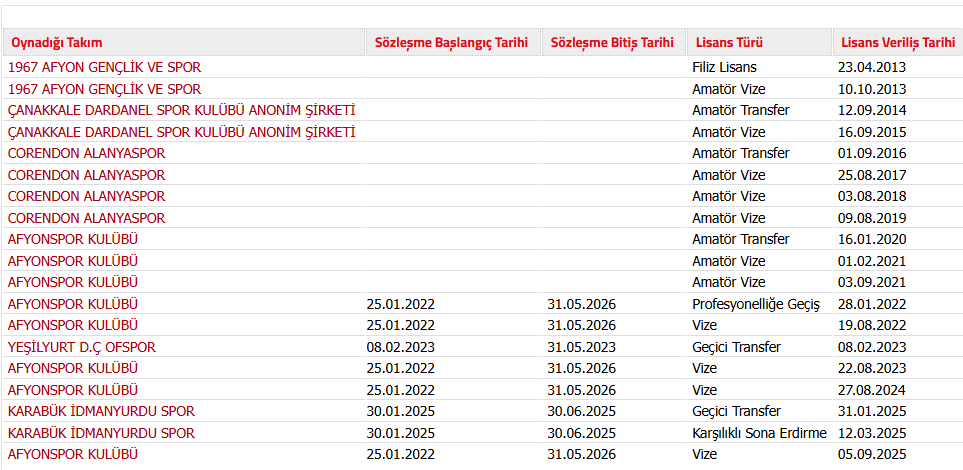Click 'Geçici Transfer' in the YEŞİLYURT row

point(736,347)
